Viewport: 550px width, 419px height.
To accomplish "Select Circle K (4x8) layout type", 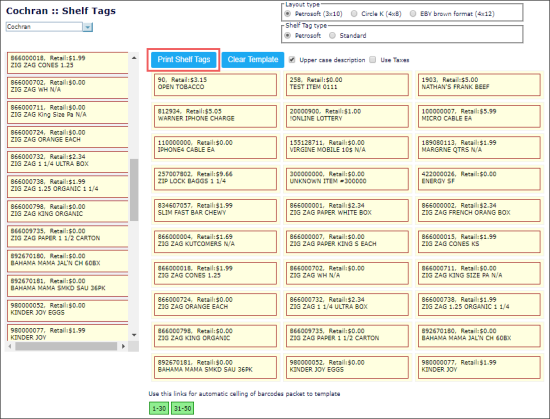I will click(354, 14).
